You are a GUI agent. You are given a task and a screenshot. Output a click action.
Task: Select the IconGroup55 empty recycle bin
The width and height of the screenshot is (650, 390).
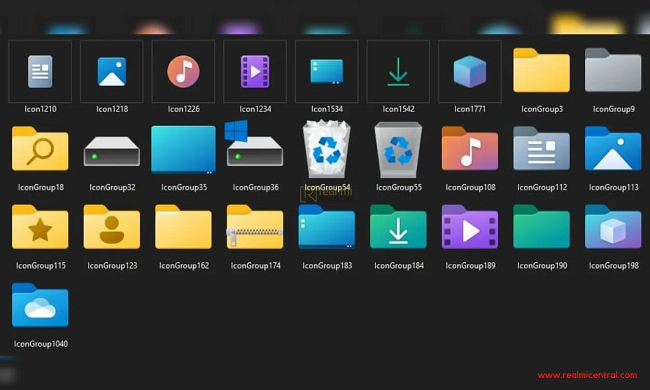(x=398, y=150)
